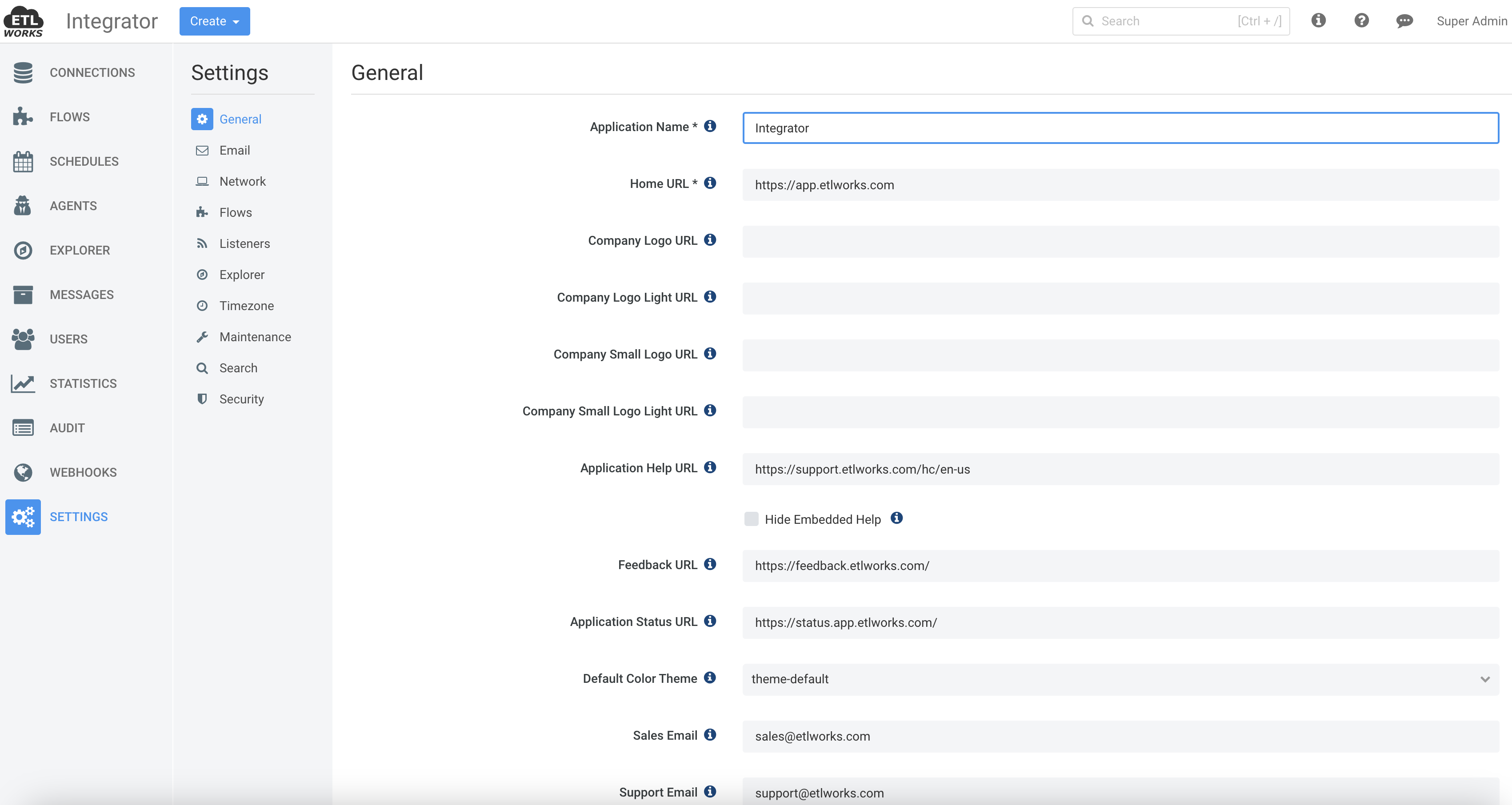Click the Agents spy icon
The width and height of the screenshot is (1512, 805).
23,206
